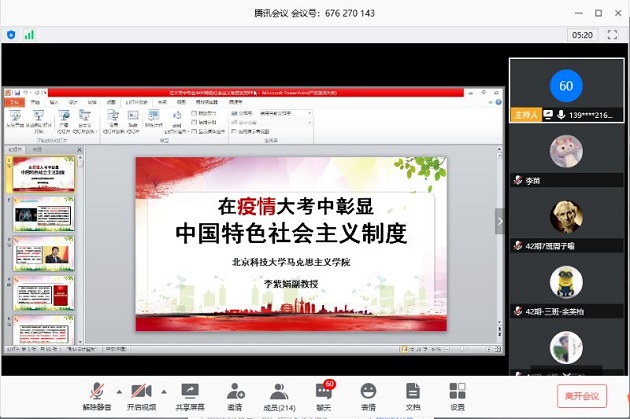
Task: Select the host's video tile with avatar 60
Action: (x=566, y=89)
